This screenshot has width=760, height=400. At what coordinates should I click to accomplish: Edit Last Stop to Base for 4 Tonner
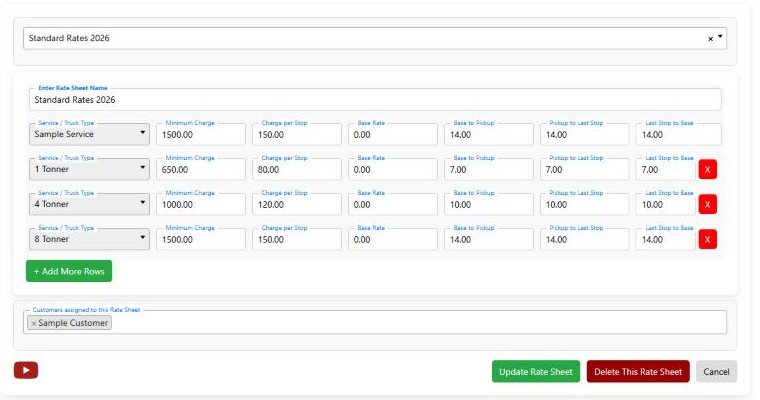(x=665, y=205)
